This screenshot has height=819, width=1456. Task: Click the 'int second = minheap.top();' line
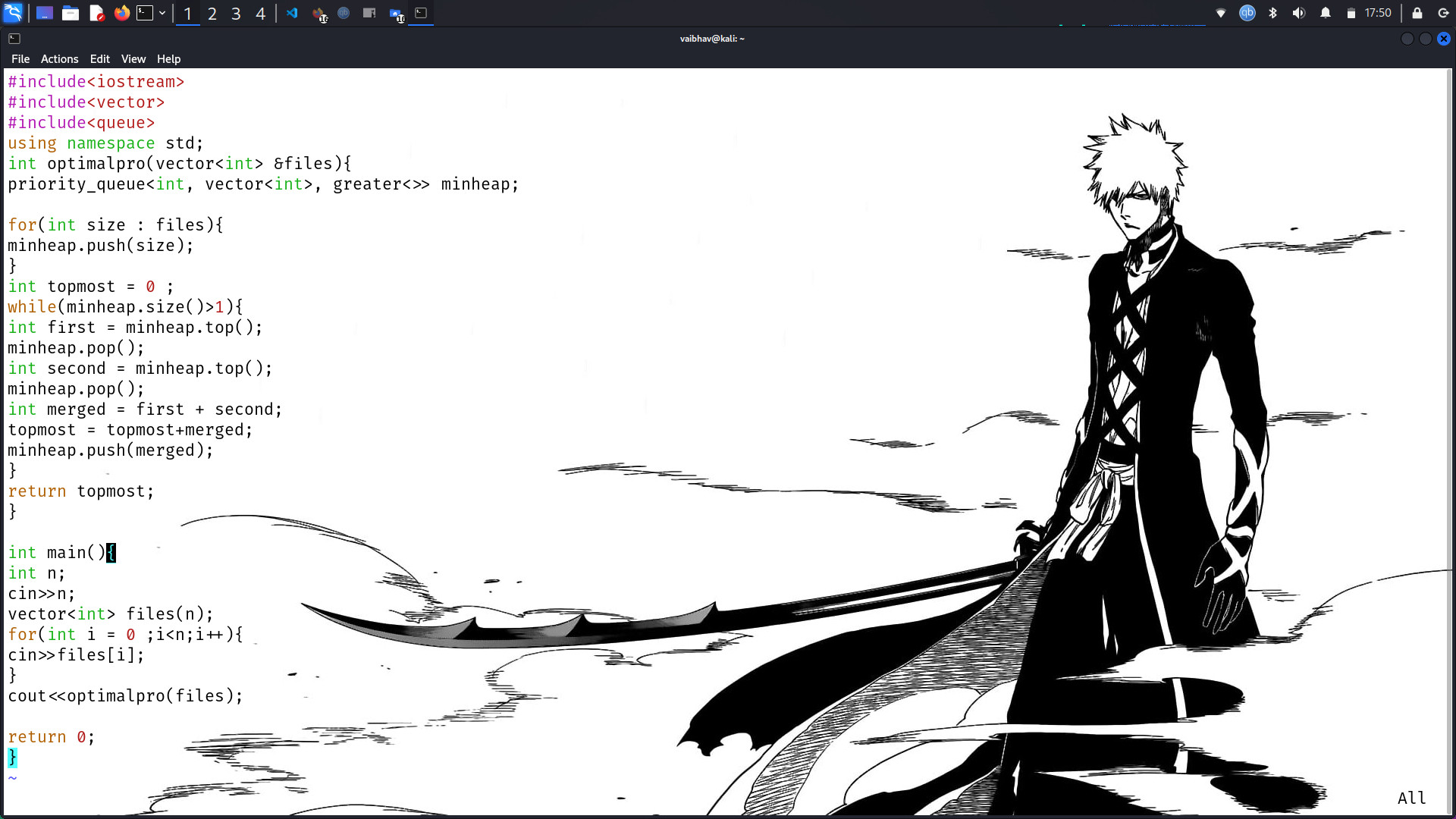[140, 369]
